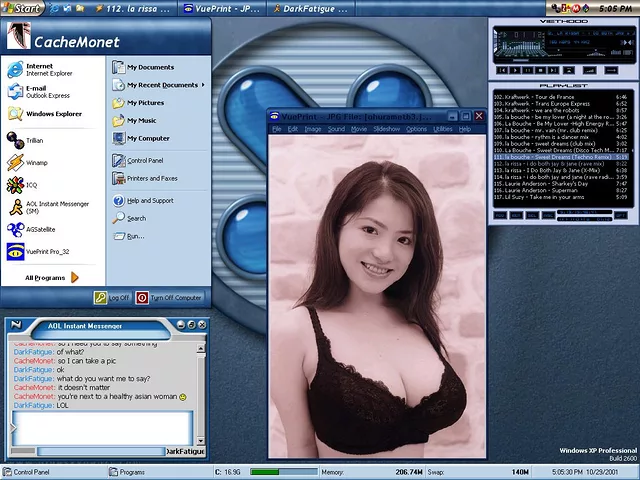Open the My Computer shortcut
The width and height of the screenshot is (640, 480).
[147, 138]
